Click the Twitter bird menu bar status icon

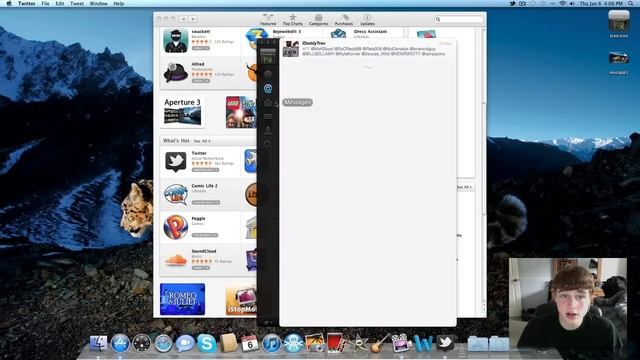[513, 3]
